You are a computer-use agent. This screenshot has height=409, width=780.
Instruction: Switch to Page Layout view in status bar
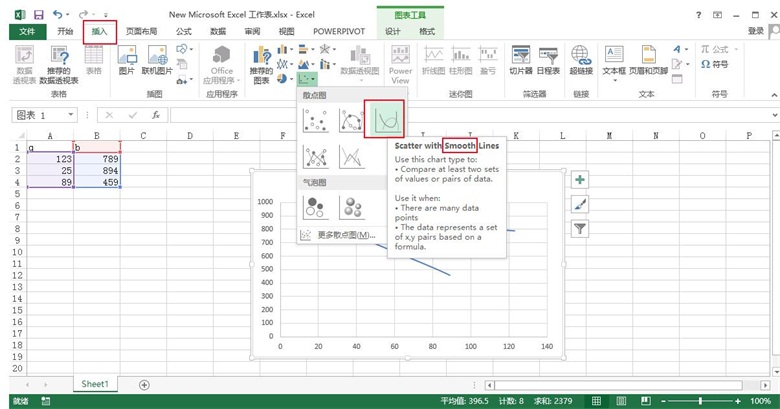[621, 401]
